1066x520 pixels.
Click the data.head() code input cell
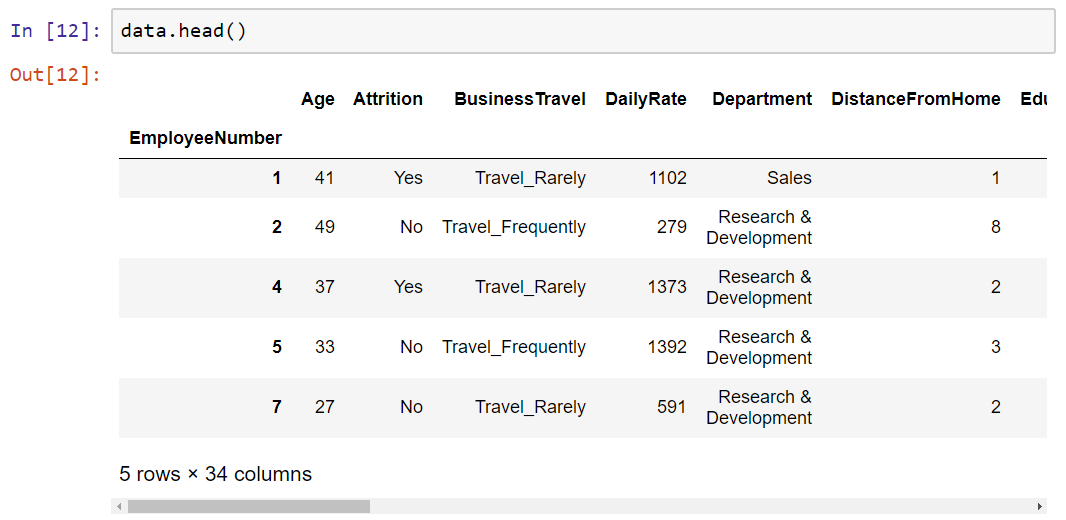point(583,31)
